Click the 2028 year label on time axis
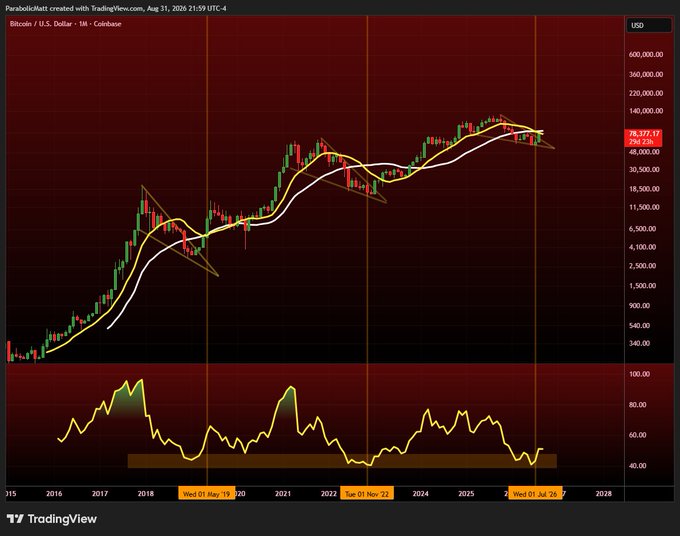 (x=604, y=494)
